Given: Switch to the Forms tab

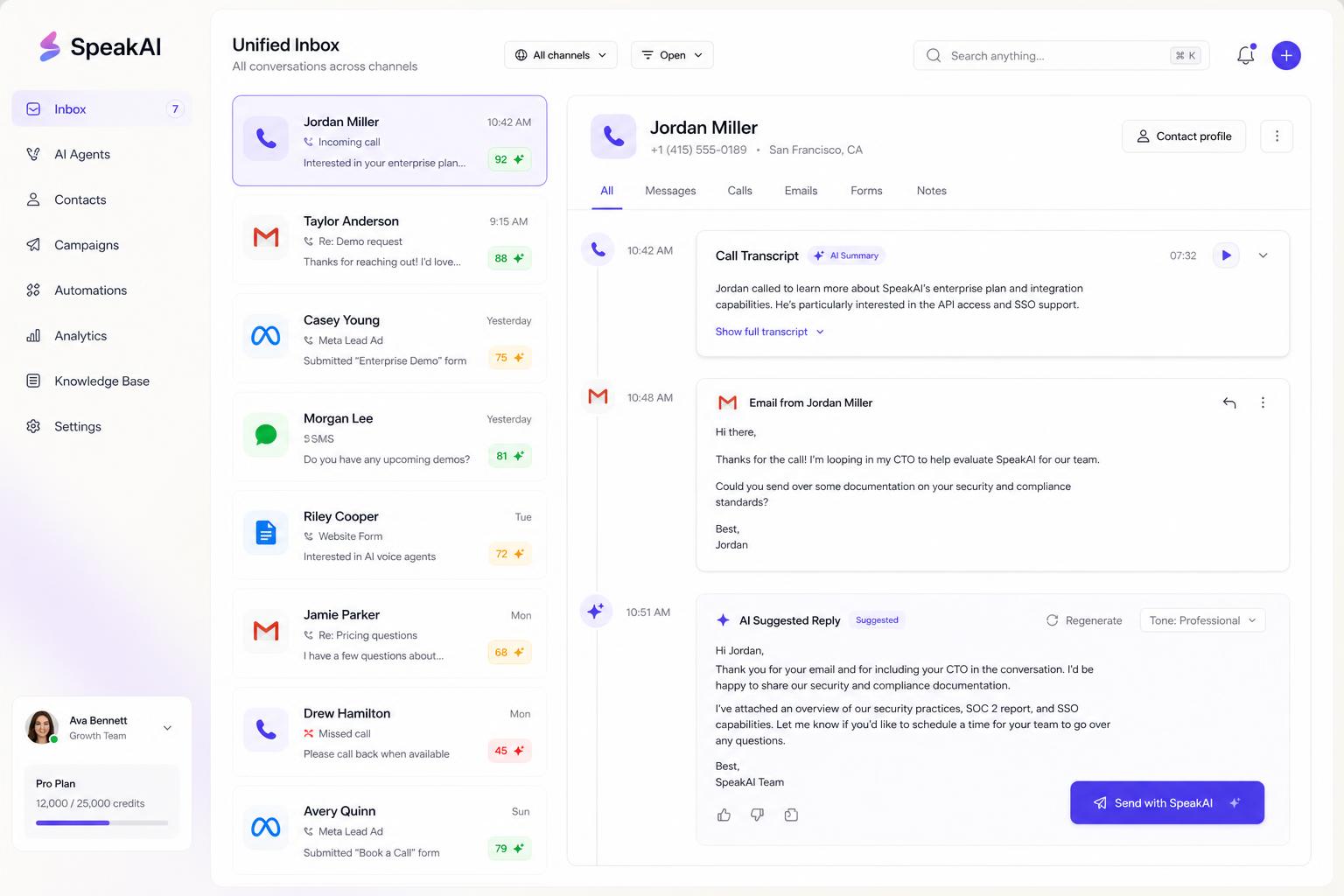Looking at the screenshot, I should [x=866, y=191].
